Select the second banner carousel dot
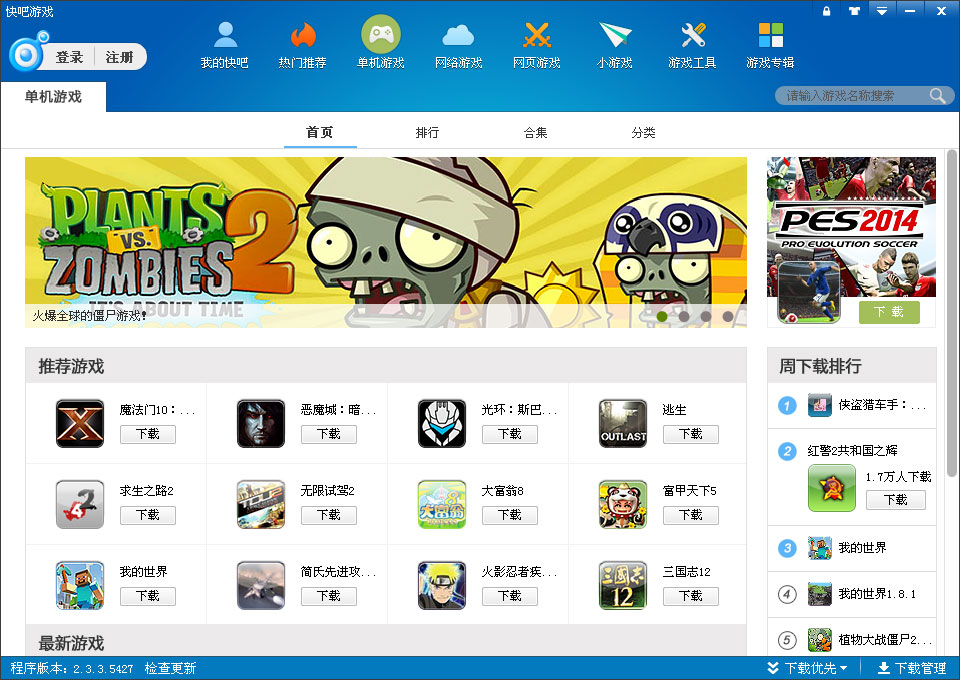The height and width of the screenshot is (680, 960). tap(684, 316)
